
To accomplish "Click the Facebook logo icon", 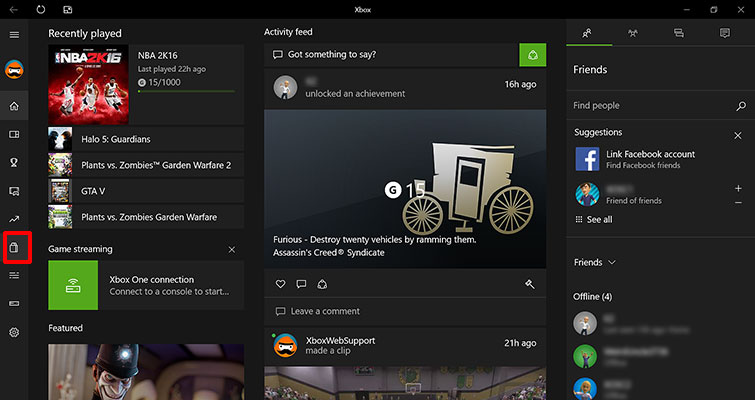I will [587, 159].
